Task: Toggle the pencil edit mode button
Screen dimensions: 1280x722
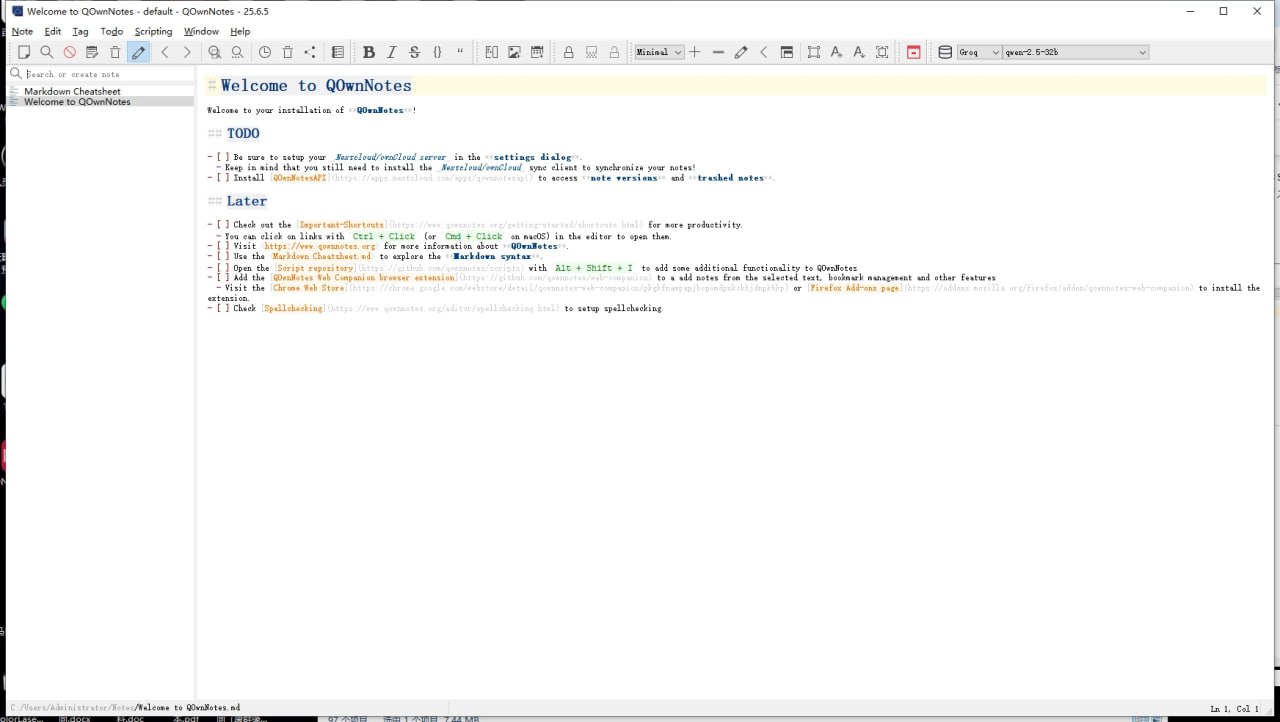Action: tap(139, 52)
